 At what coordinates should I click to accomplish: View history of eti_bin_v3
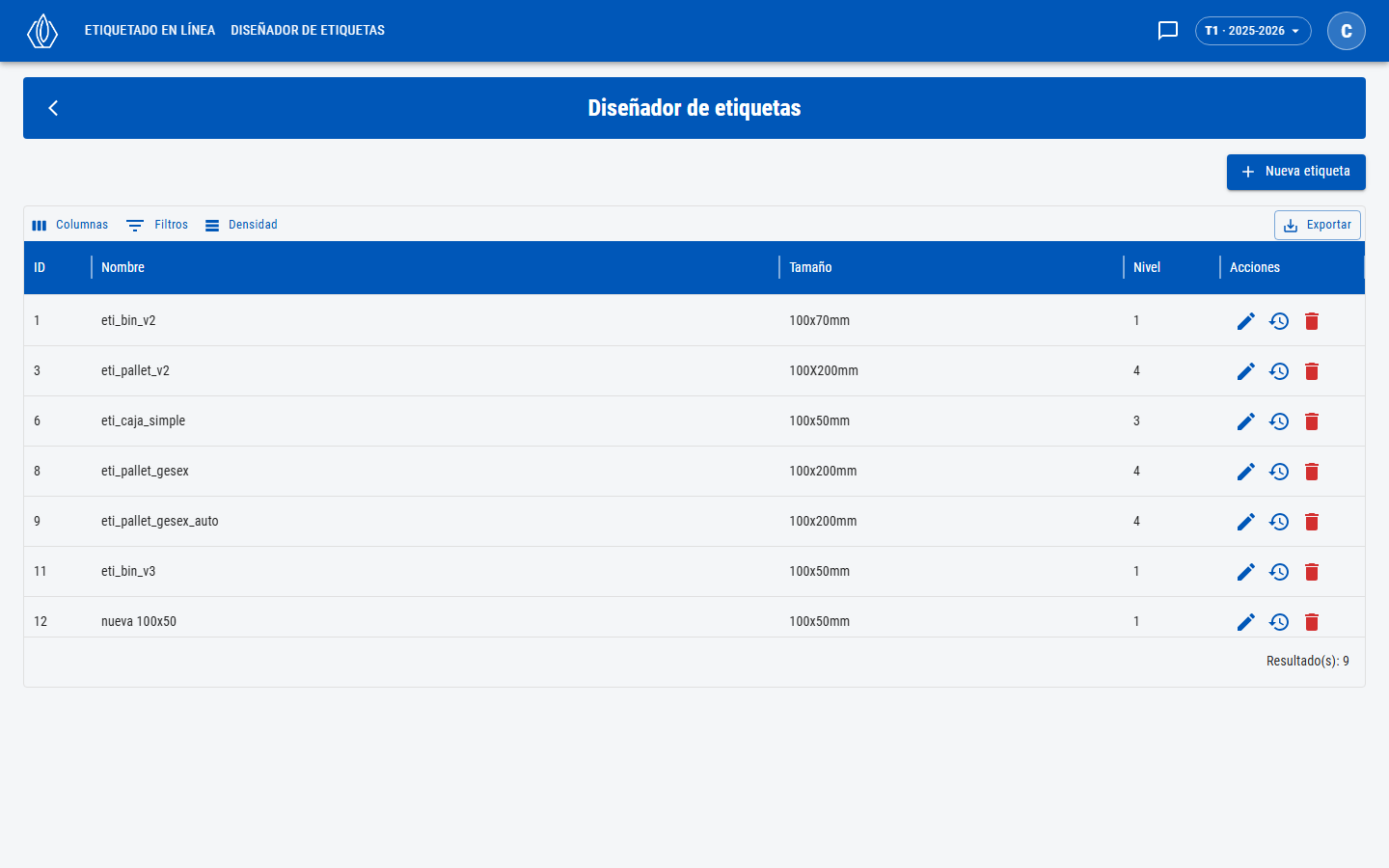(1279, 572)
